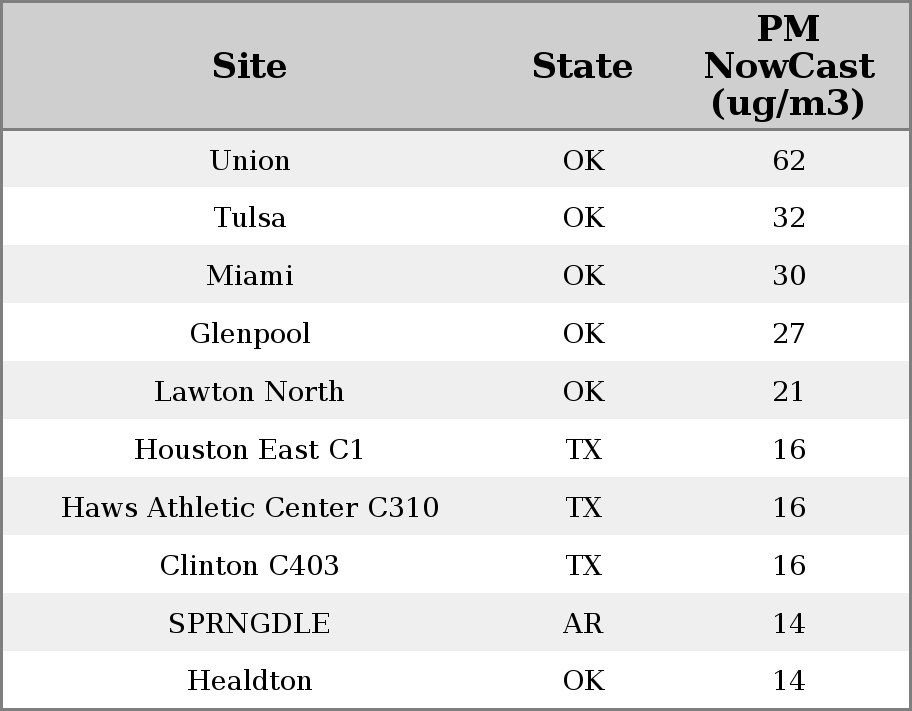
Task: Select the Healdton site cell
Action: pos(250,680)
